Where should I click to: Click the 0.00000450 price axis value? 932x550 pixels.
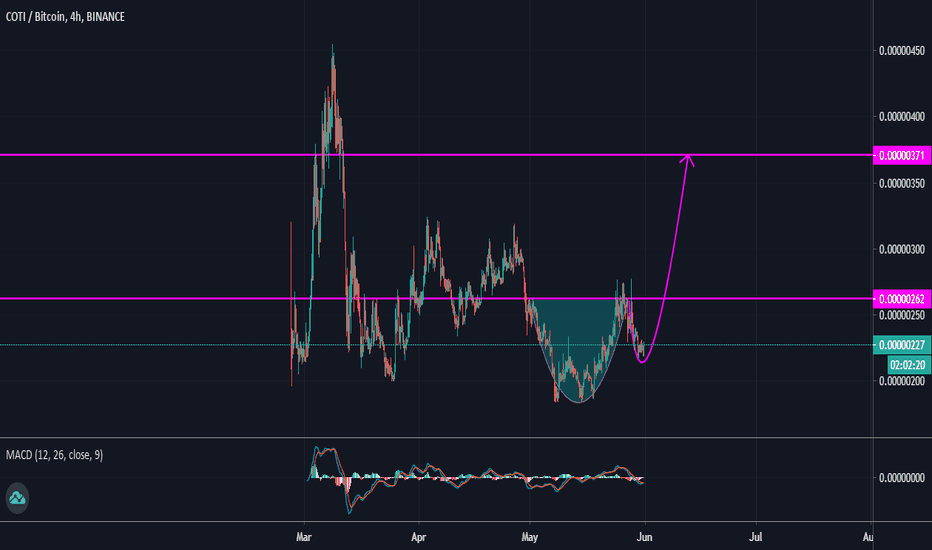click(902, 51)
